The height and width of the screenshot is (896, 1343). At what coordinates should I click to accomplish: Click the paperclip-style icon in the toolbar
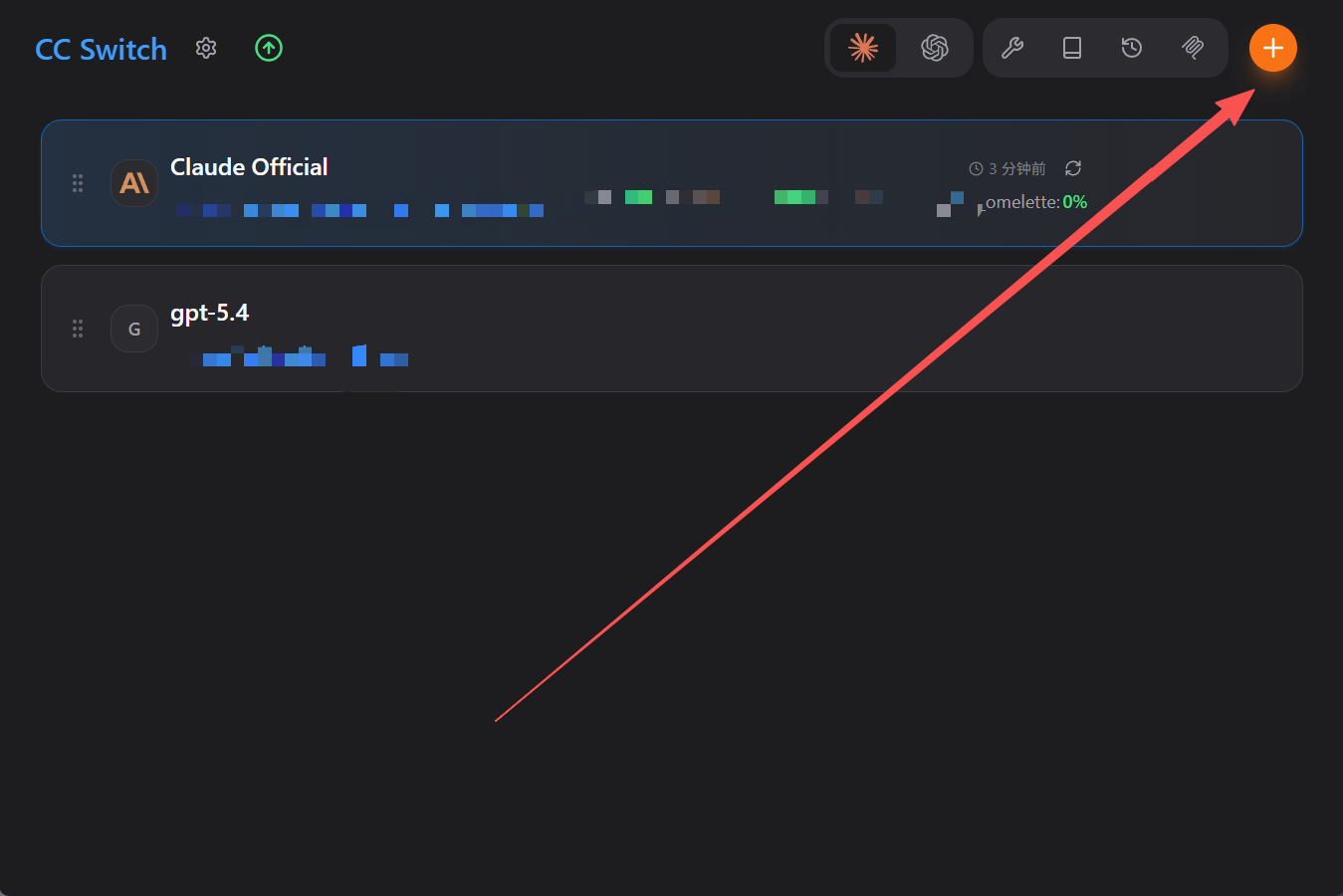tap(1193, 48)
